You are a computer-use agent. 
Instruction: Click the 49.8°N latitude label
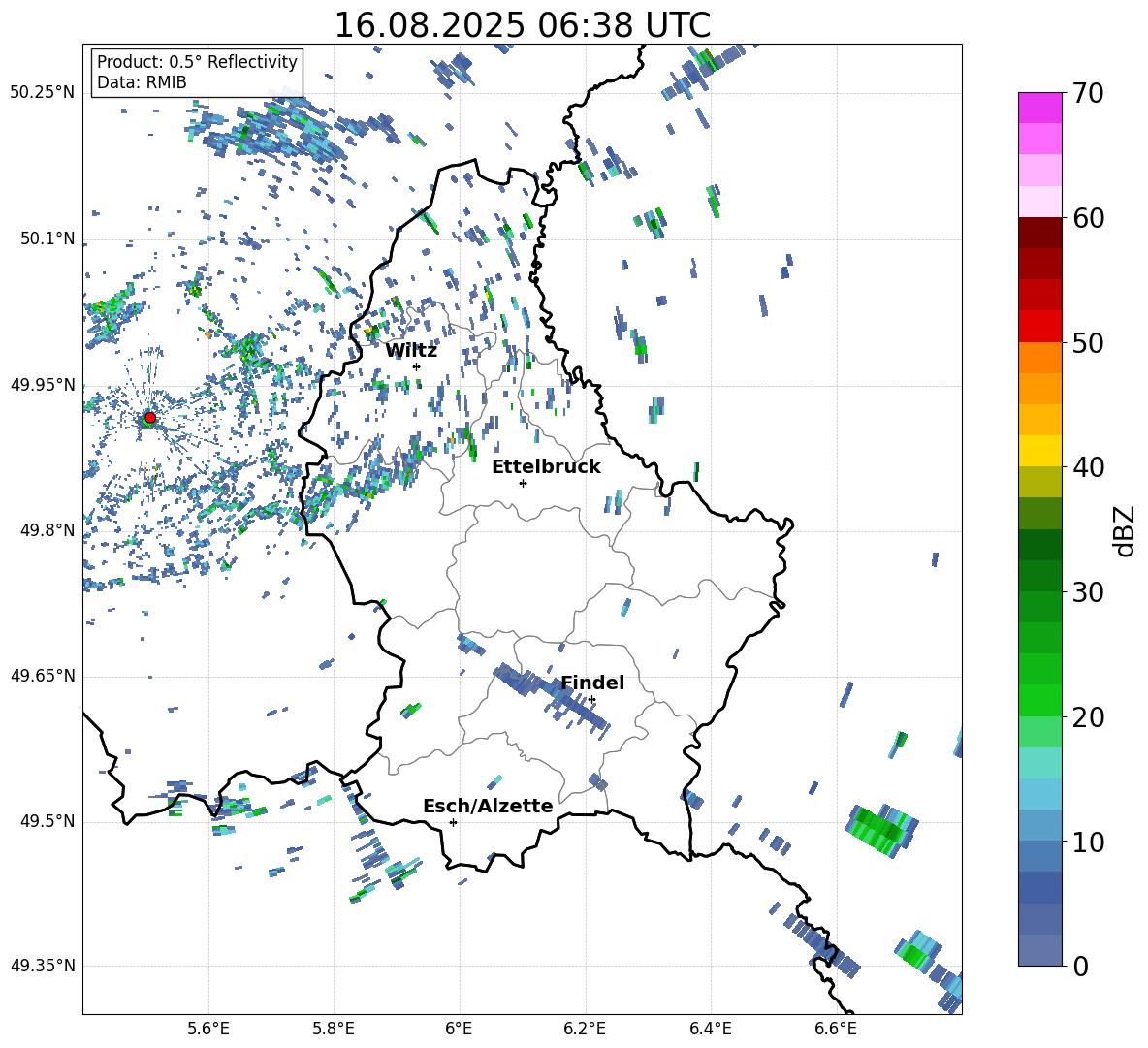[48, 530]
